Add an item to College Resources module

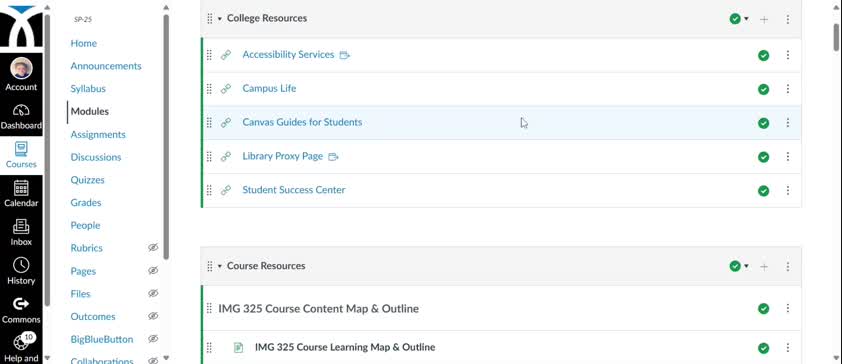click(x=764, y=19)
